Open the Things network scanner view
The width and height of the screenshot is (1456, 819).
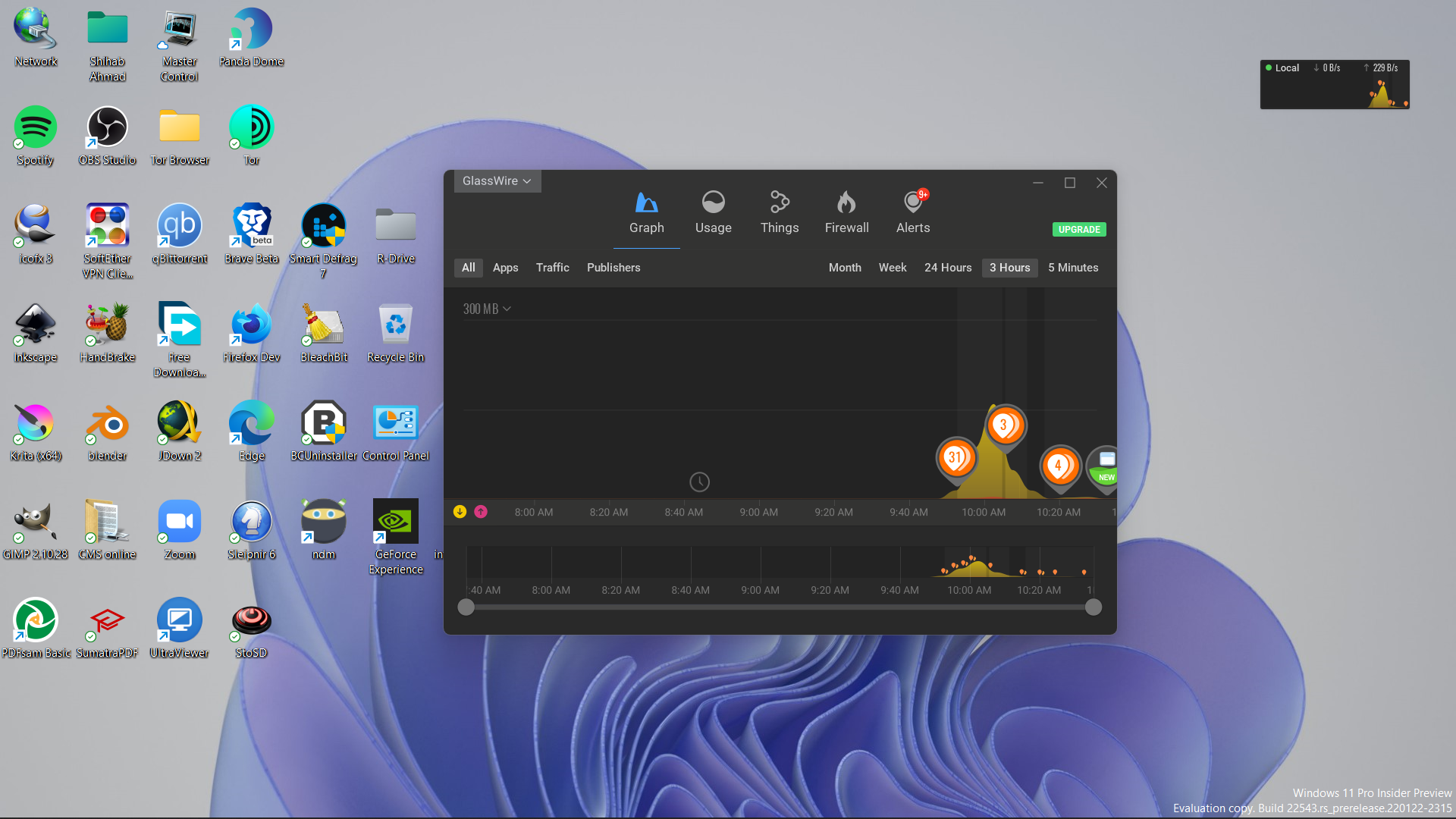(x=780, y=213)
